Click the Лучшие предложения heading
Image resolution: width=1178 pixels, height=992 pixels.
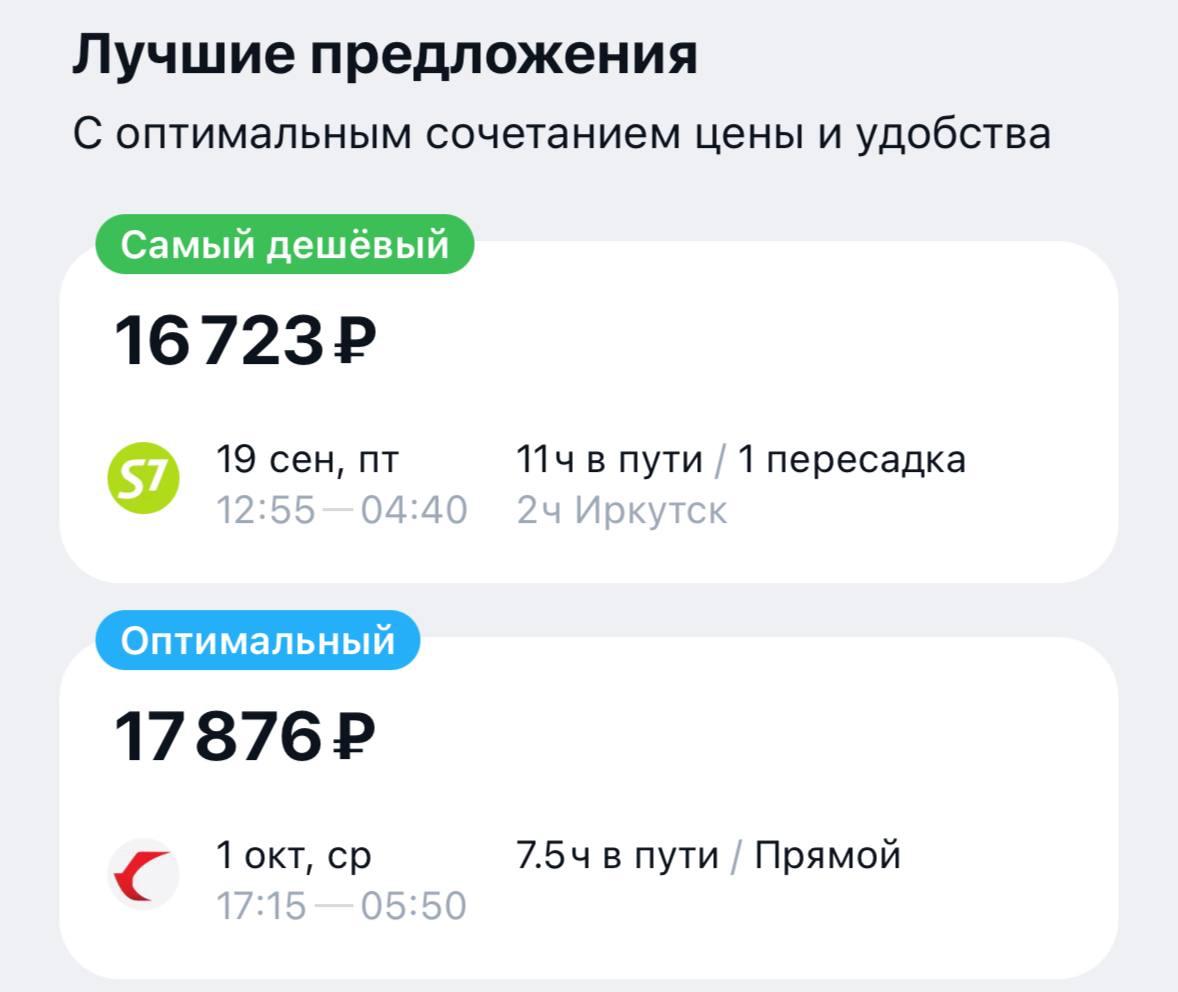pyautogui.click(x=385, y=56)
